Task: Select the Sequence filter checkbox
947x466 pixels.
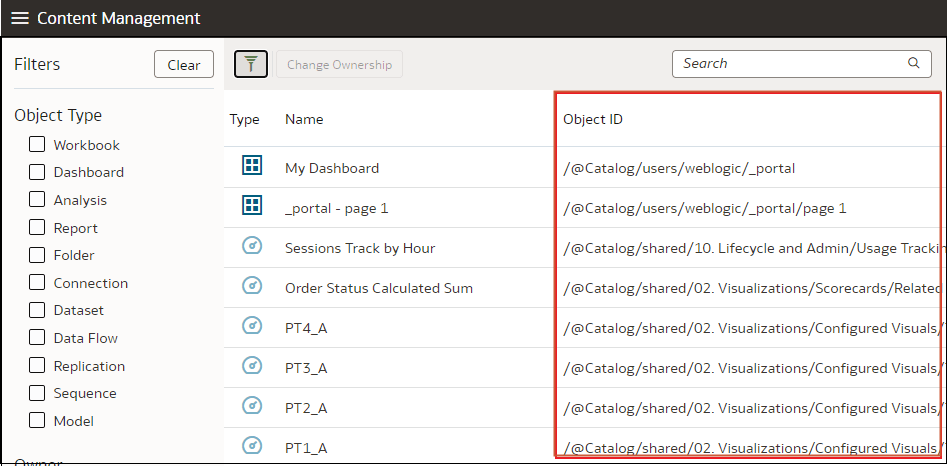Action: [x=37, y=393]
